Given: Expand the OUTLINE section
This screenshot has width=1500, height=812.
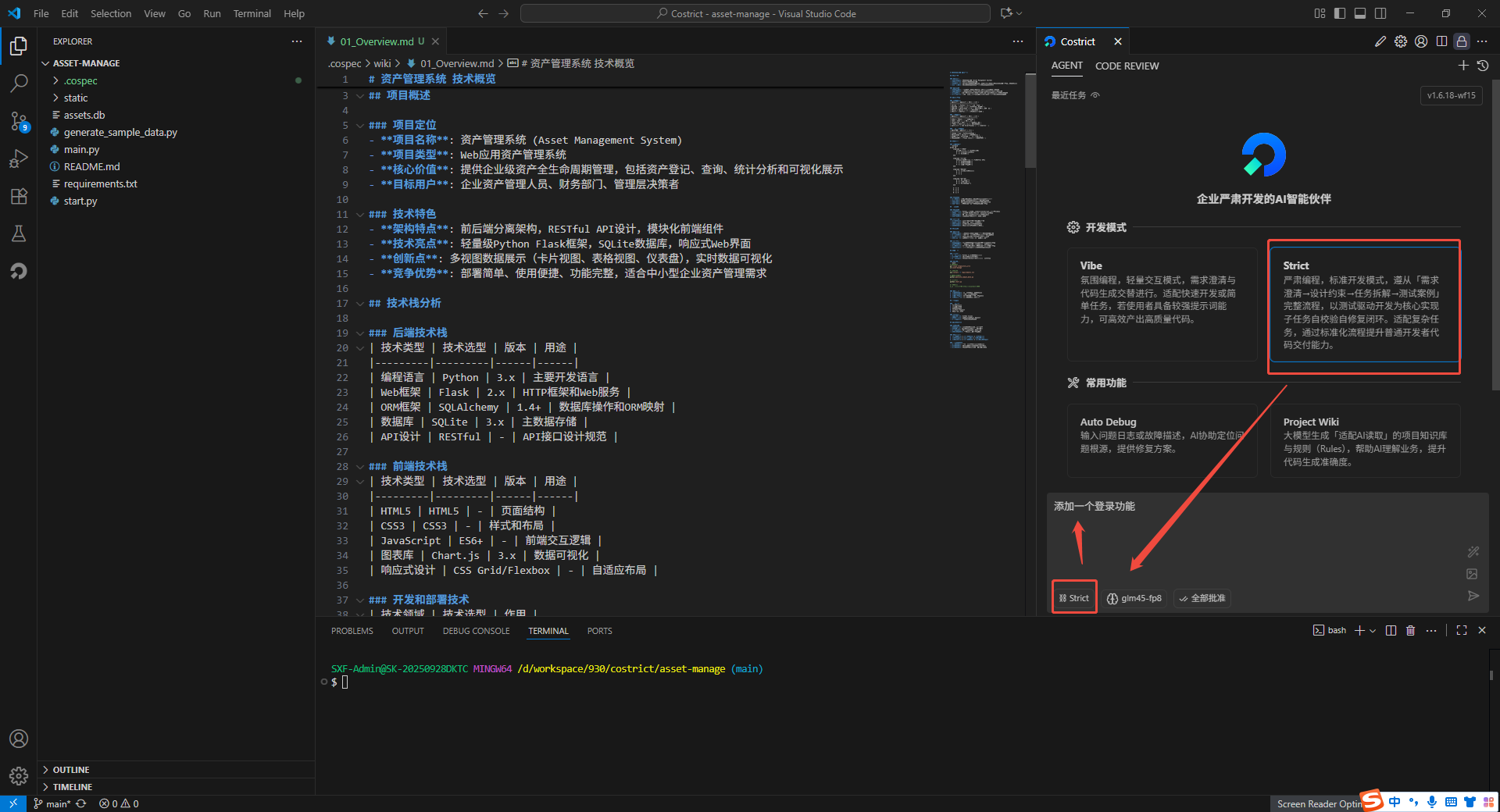Looking at the screenshot, I should [x=71, y=770].
